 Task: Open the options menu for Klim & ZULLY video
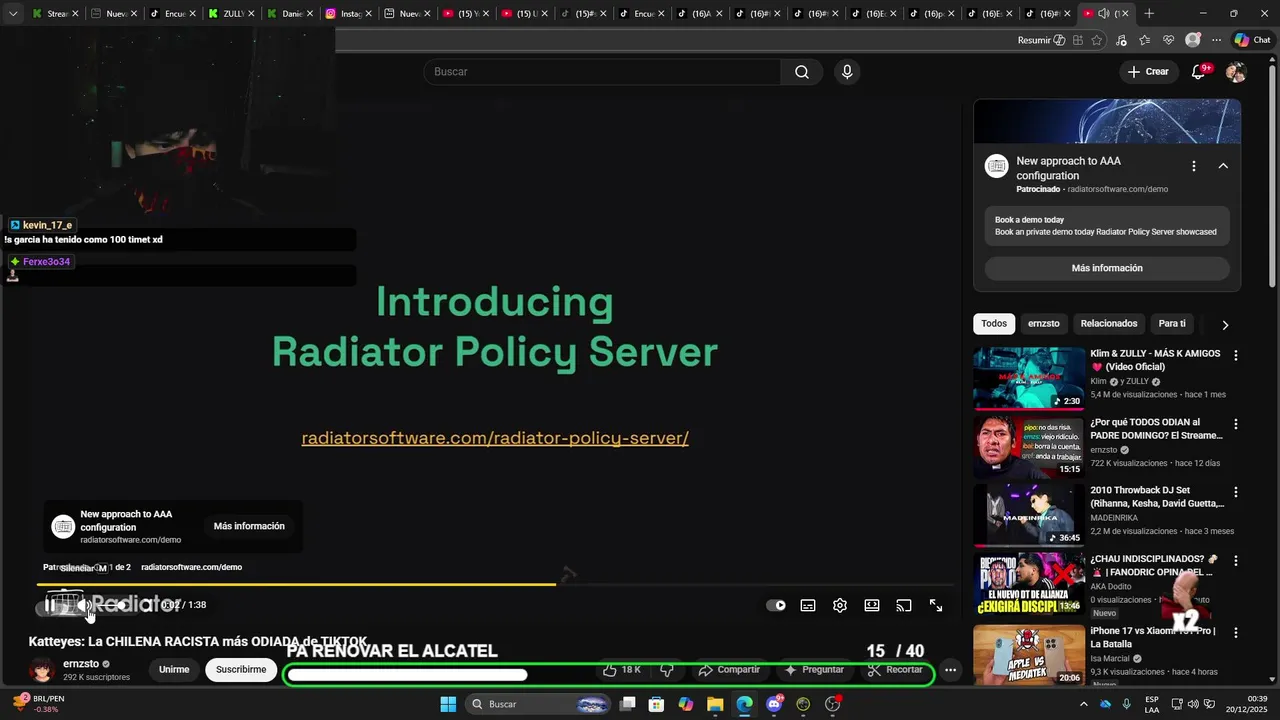click(x=1236, y=356)
